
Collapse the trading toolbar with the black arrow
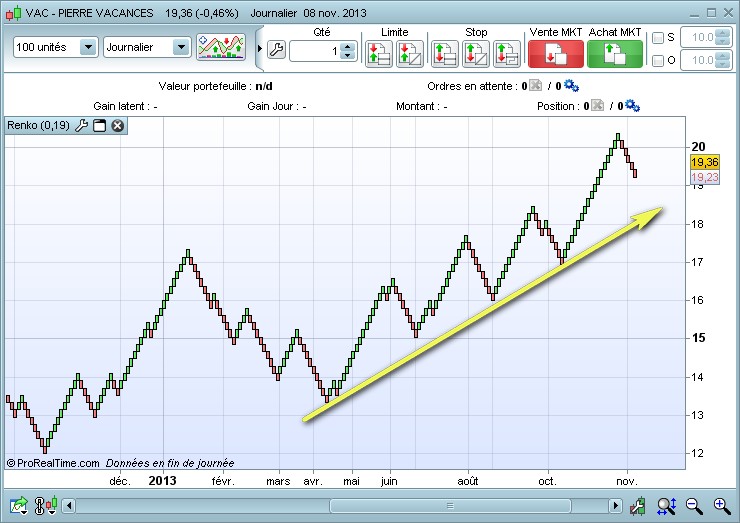coord(260,49)
